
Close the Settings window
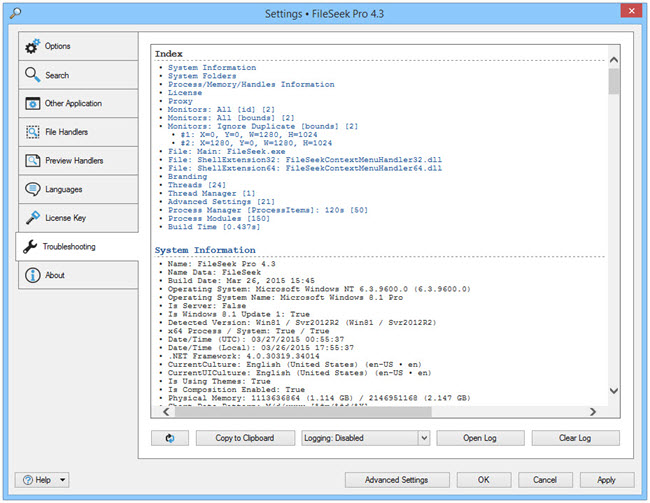pos(631,11)
